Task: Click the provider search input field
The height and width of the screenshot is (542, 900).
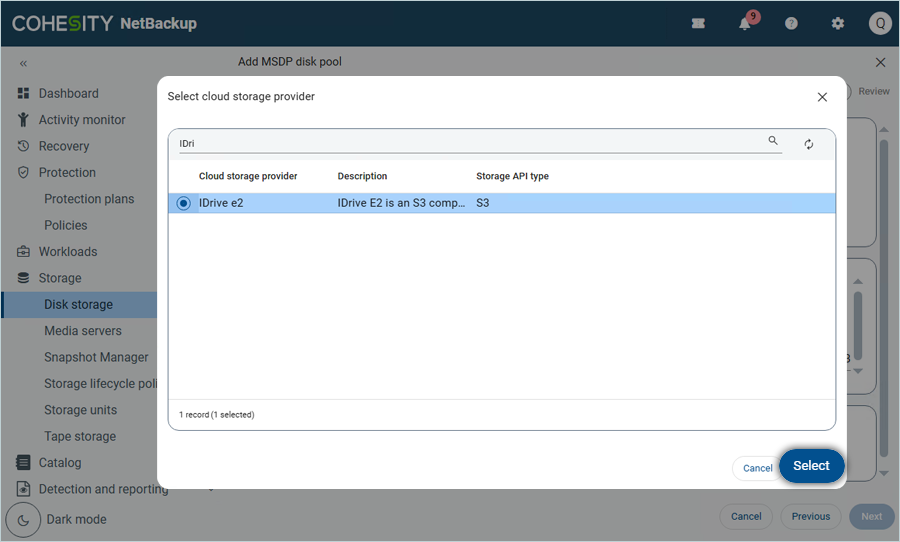Action: click(470, 143)
